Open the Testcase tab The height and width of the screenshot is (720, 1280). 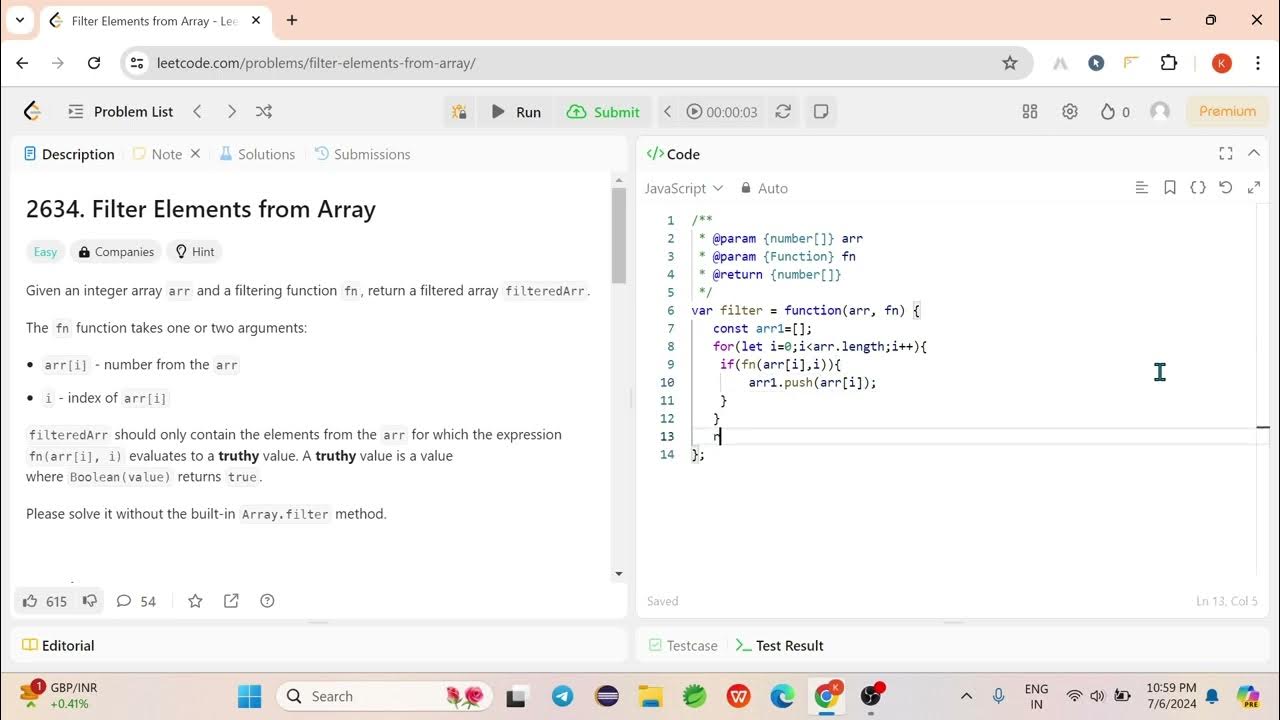683,646
